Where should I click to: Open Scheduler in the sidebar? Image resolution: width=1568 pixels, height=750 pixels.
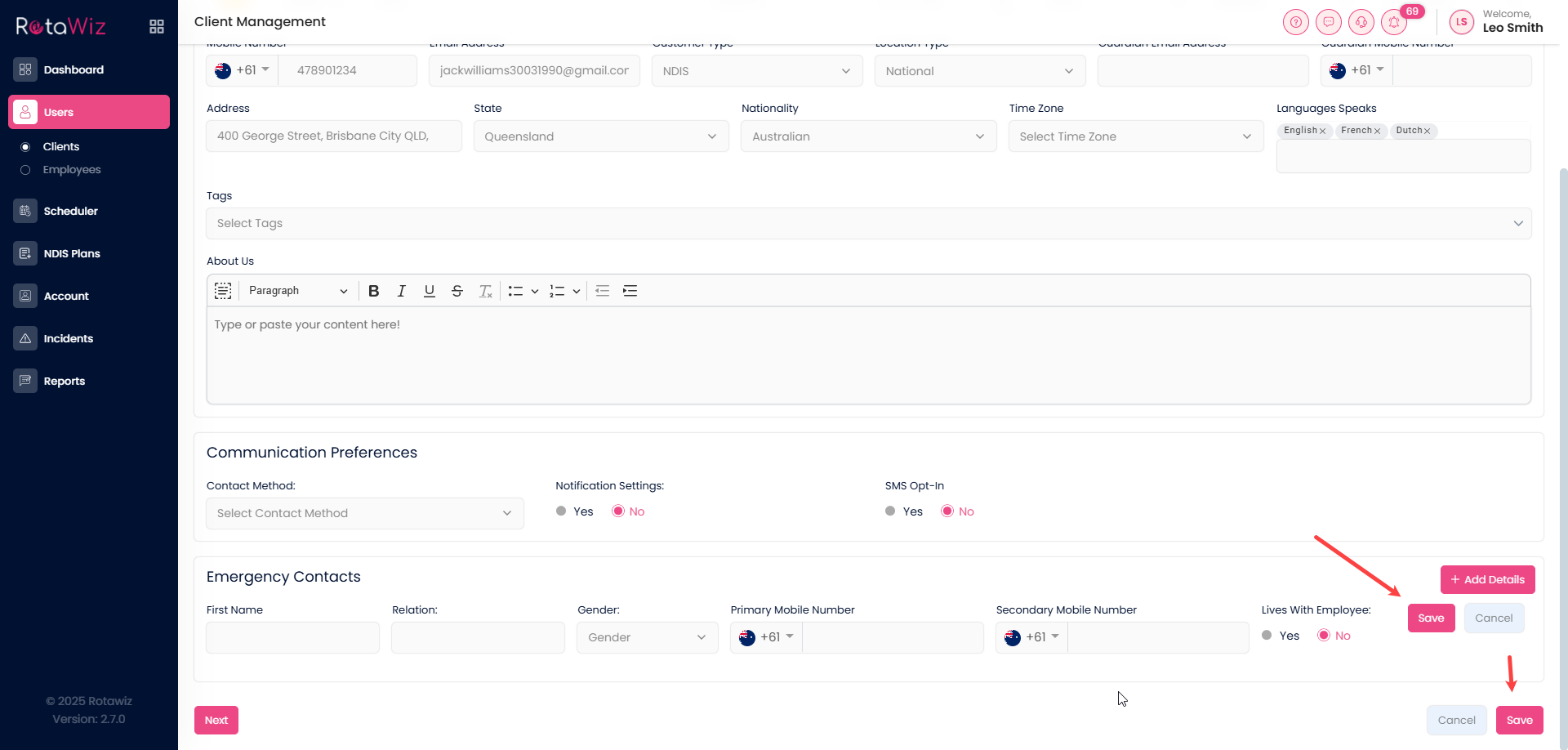70,211
